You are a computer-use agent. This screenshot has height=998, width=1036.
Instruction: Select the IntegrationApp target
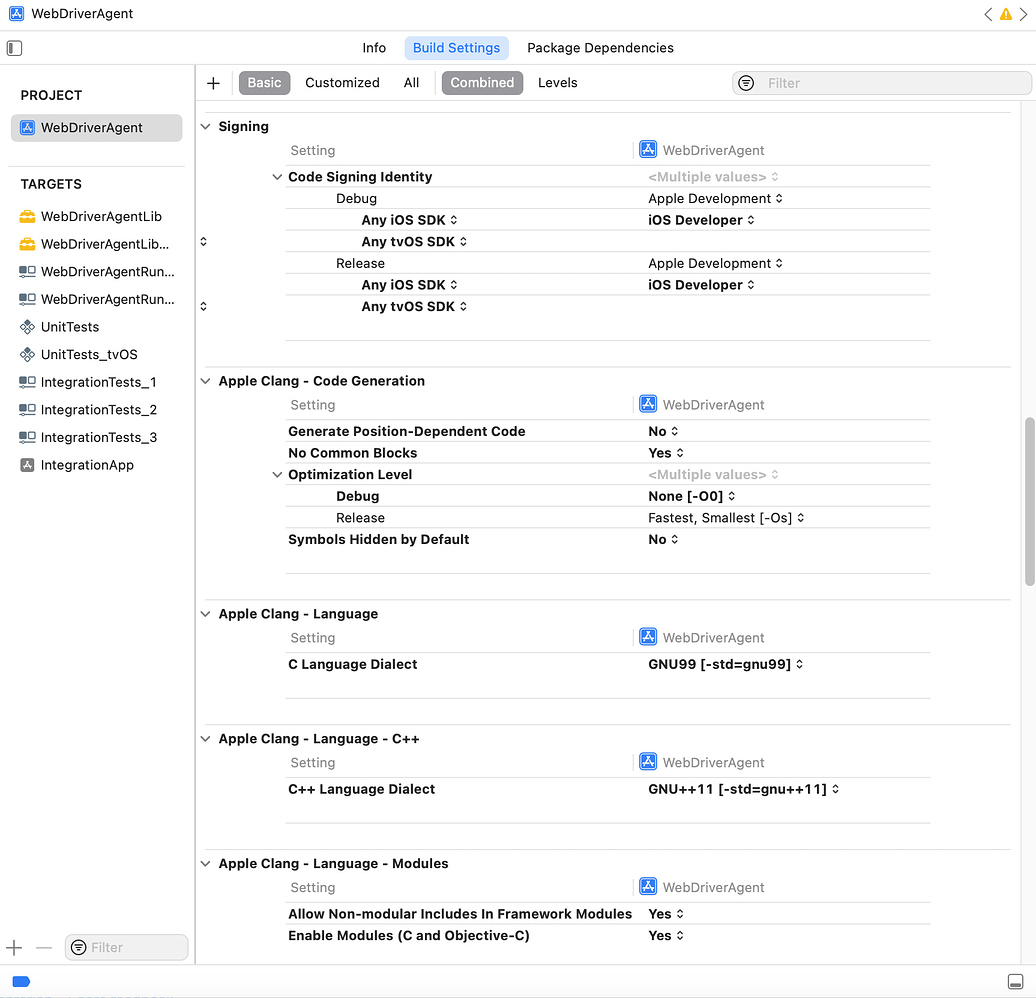pyautogui.click(x=87, y=465)
